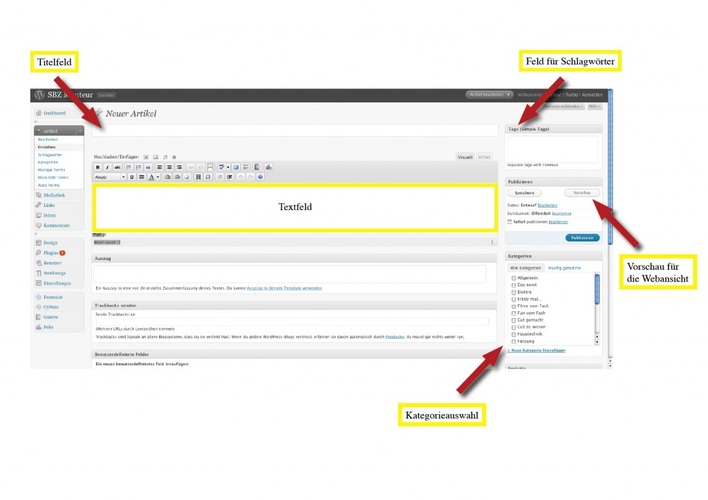Enable the Haustechnik category checkbox
The height and width of the screenshot is (500, 708).
(514, 334)
